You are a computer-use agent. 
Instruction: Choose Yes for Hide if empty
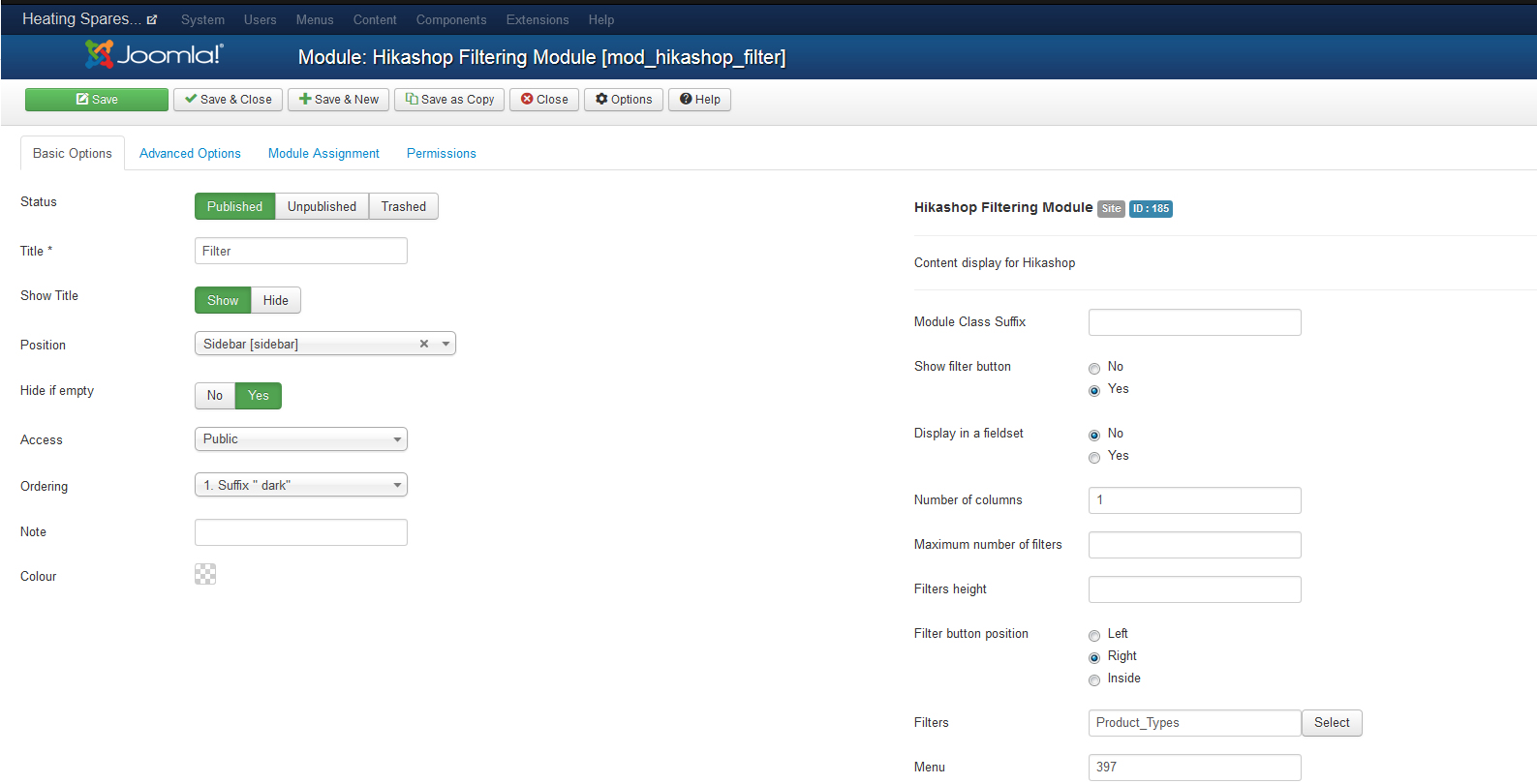[259, 395]
